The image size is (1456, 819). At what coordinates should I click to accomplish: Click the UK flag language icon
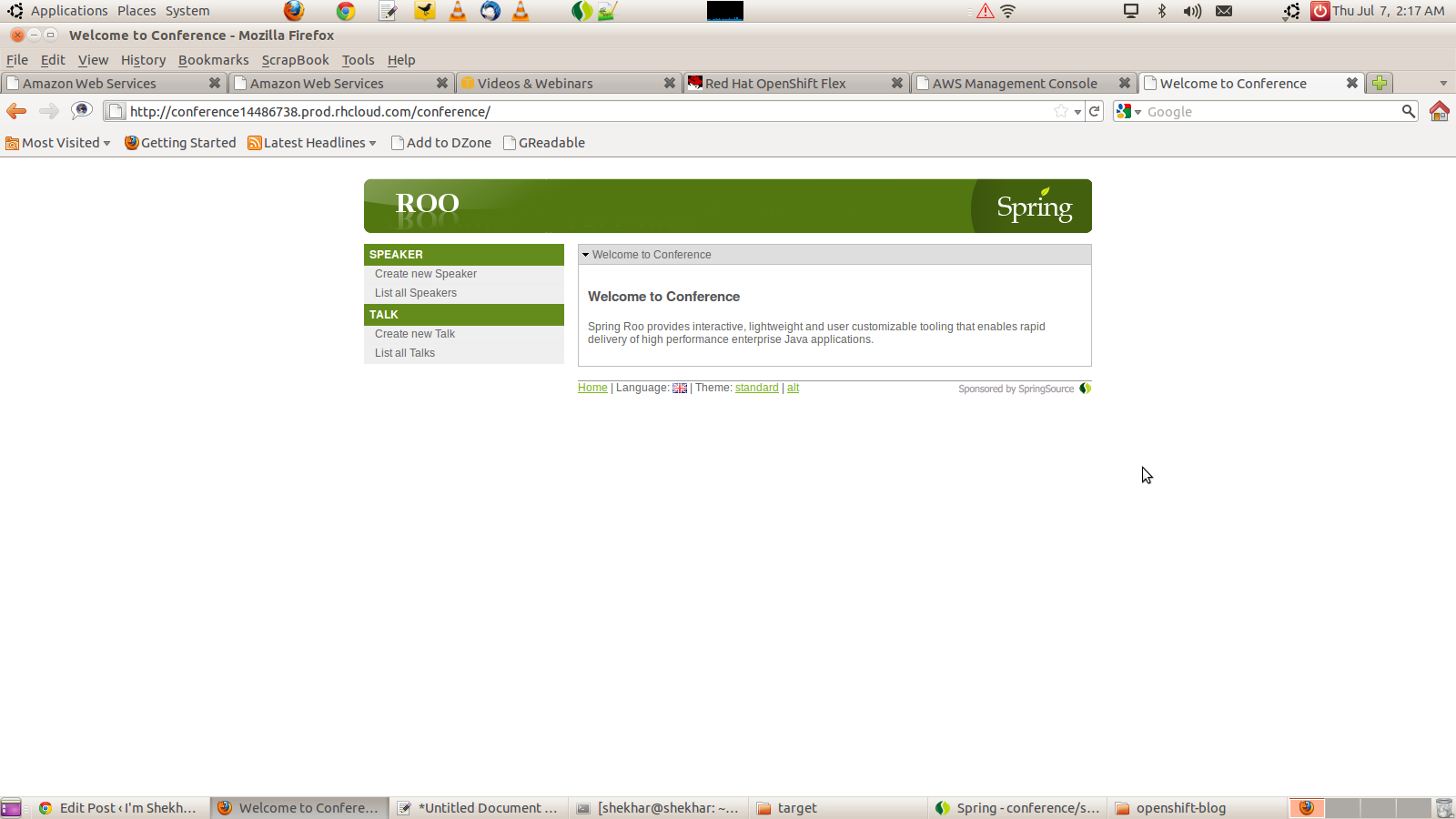coord(680,389)
